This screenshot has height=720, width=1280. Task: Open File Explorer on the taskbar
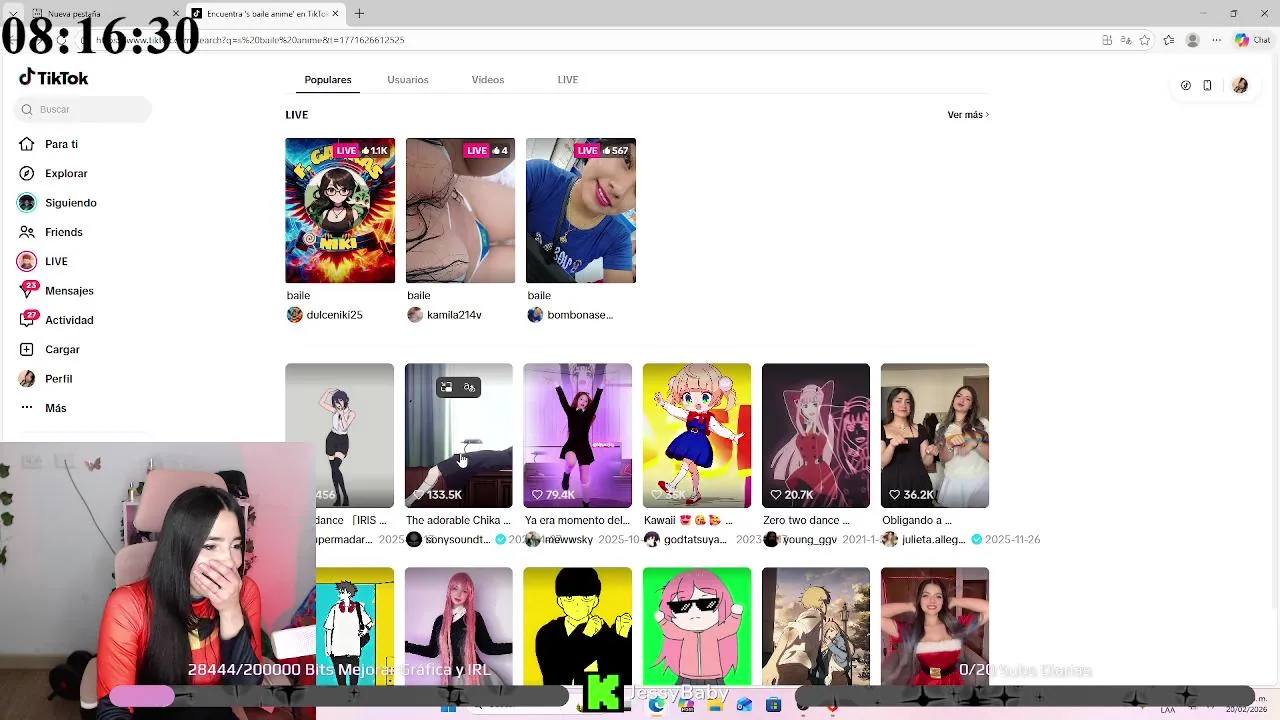click(x=715, y=706)
